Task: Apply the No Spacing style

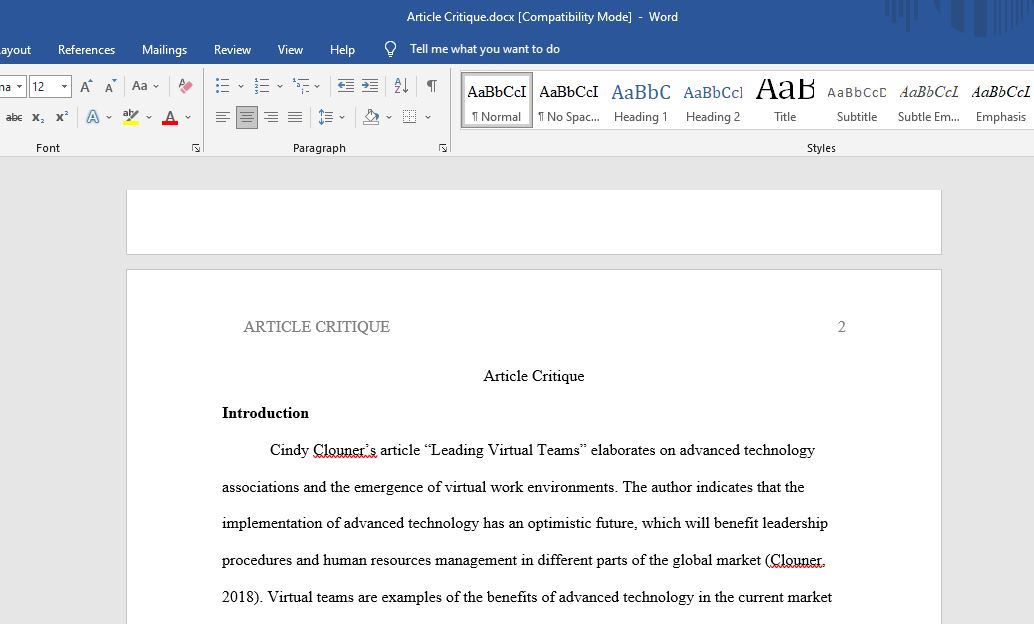Action: tap(568, 100)
